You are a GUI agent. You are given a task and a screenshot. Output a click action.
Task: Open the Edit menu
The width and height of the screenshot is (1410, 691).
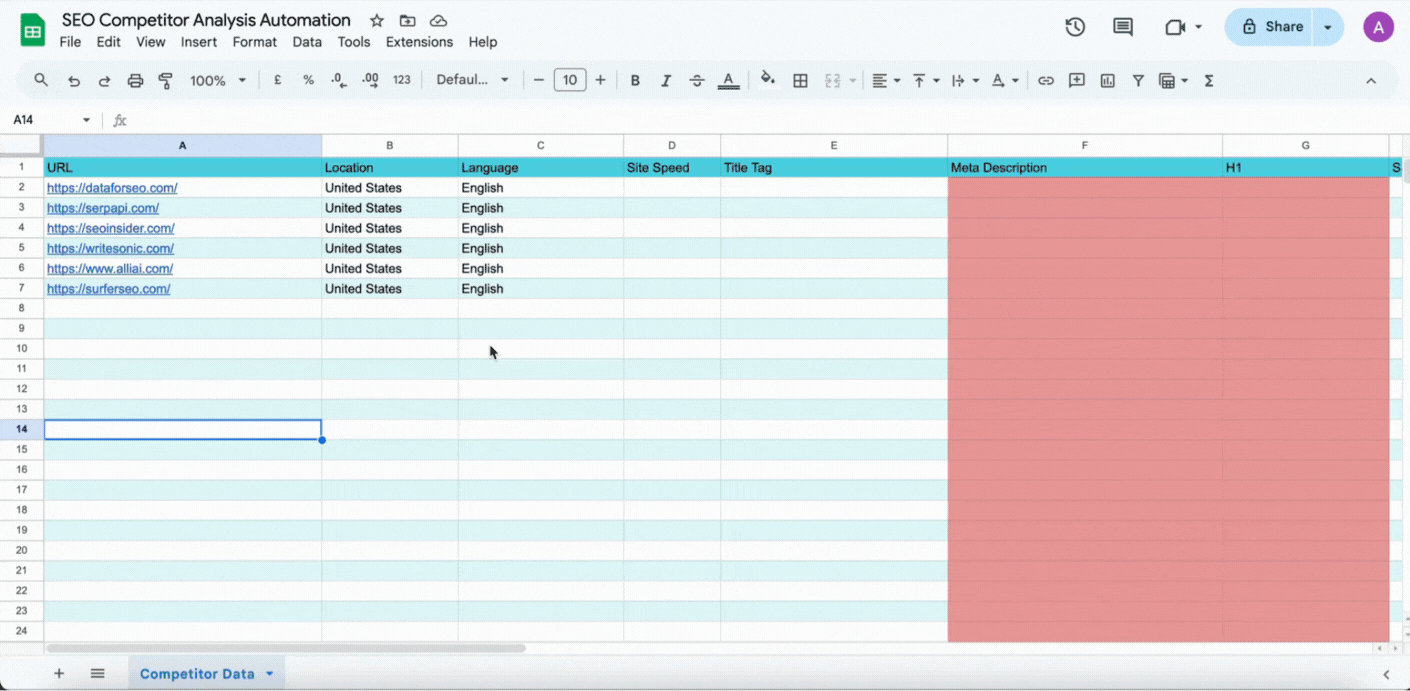click(108, 42)
